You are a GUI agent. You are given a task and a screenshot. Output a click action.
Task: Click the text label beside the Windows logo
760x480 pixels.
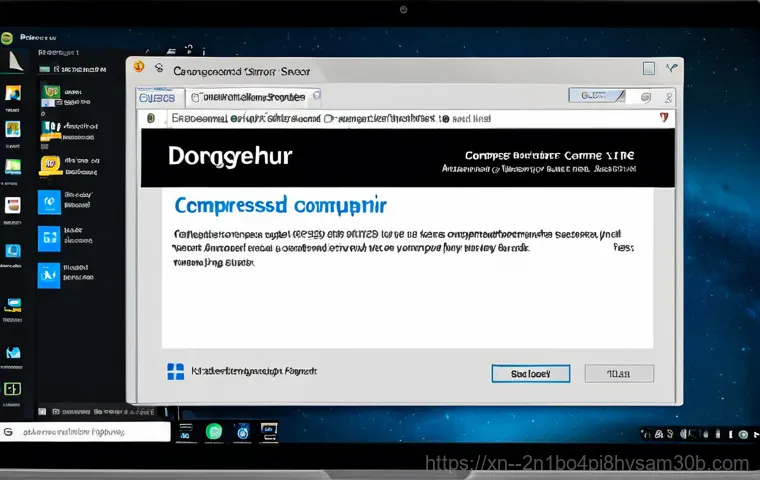click(x=253, y=371)
